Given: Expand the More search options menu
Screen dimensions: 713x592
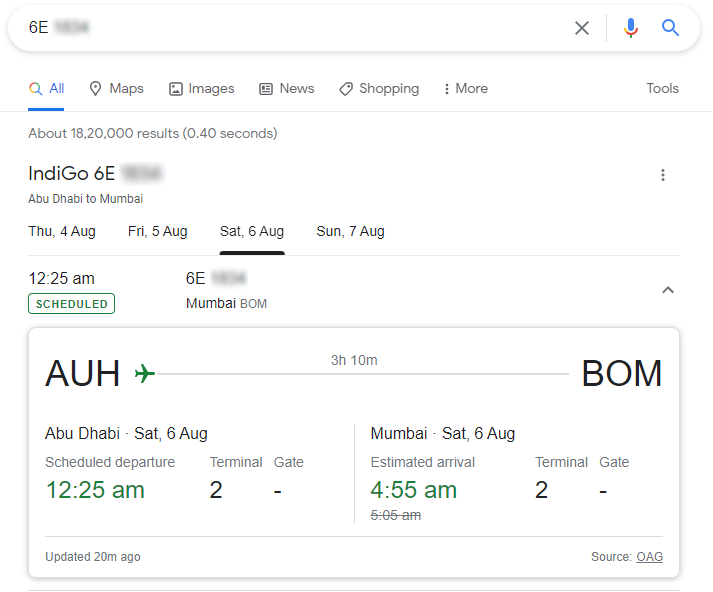Looking at the screenshot, I should (x=465, y=89).
